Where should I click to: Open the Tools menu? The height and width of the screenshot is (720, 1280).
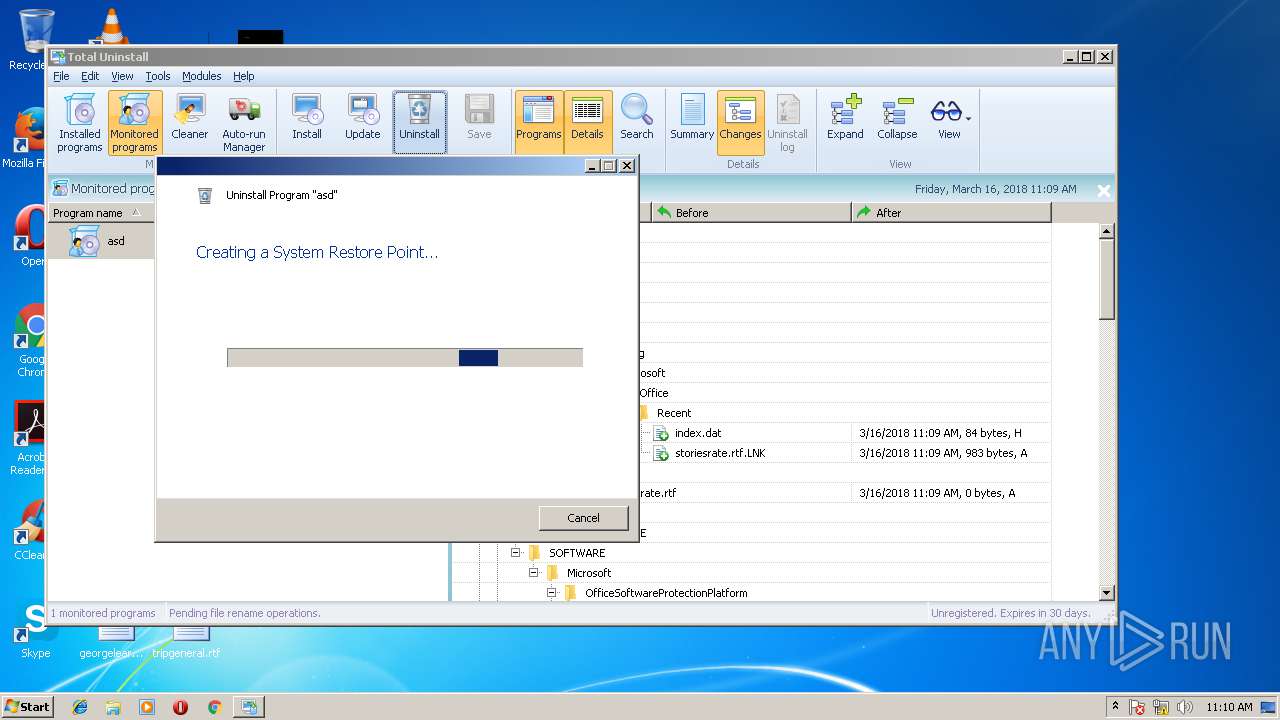click(x=158, y=76)
